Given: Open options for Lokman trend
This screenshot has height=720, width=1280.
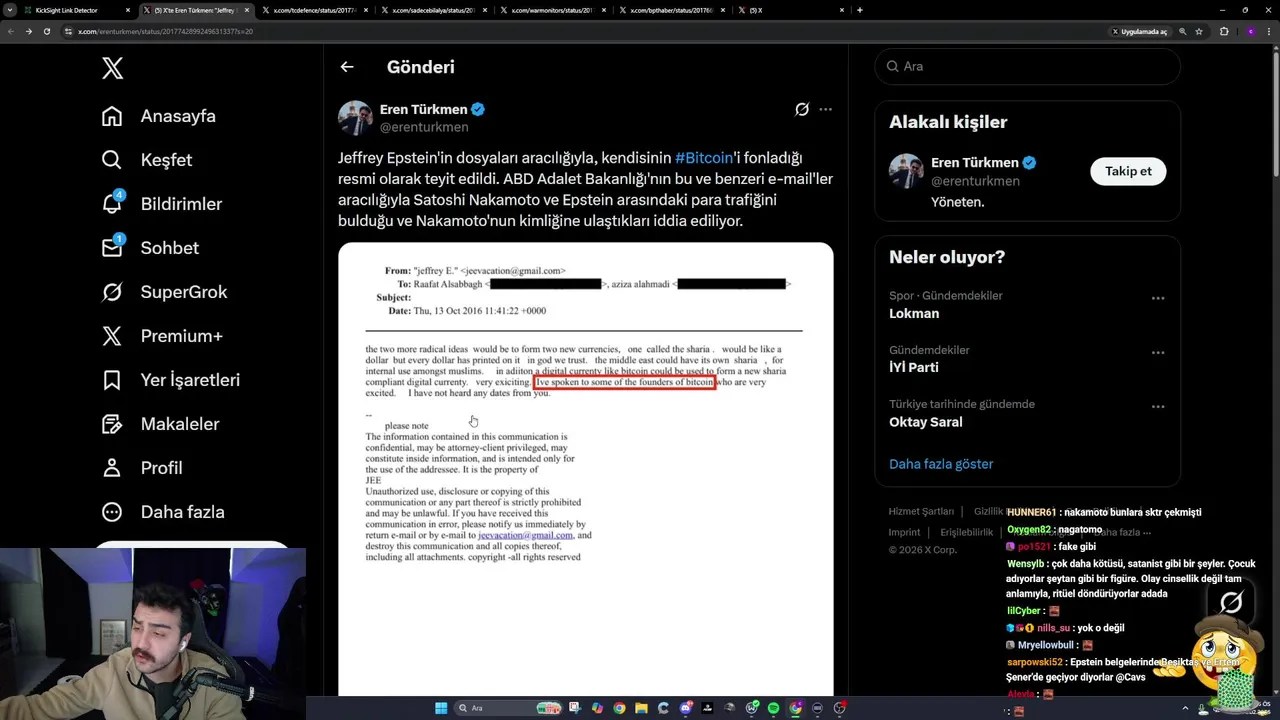Looking at the screenshot, I should tap(1158, 298).
